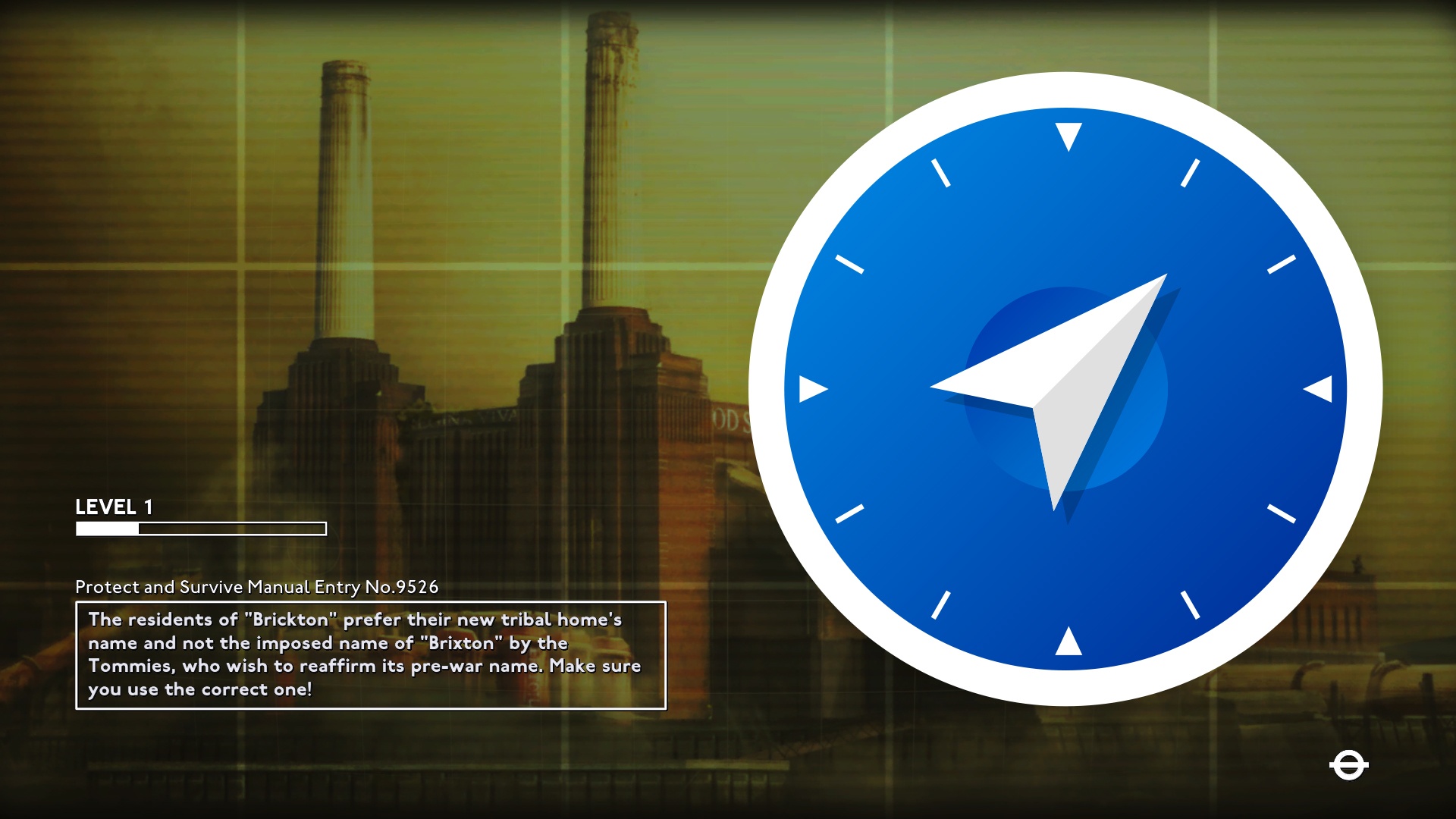Screen dimensions: 1456x819
Task: Click the Brickton manual entry text box
Action: (370, 655)
